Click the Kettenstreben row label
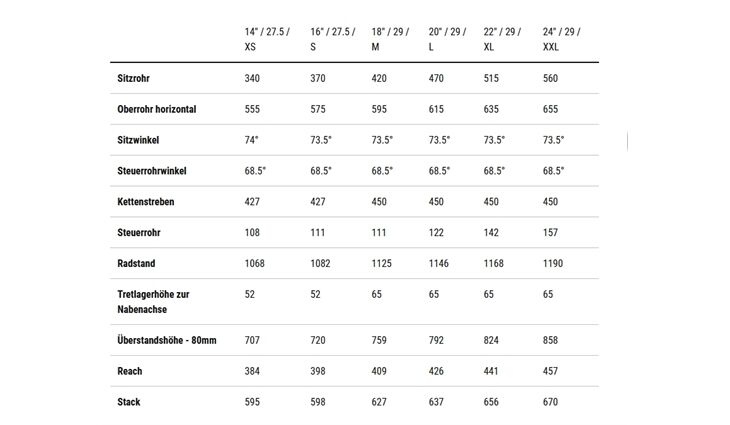This screenshot has width=730, height=425. point(146,202)
